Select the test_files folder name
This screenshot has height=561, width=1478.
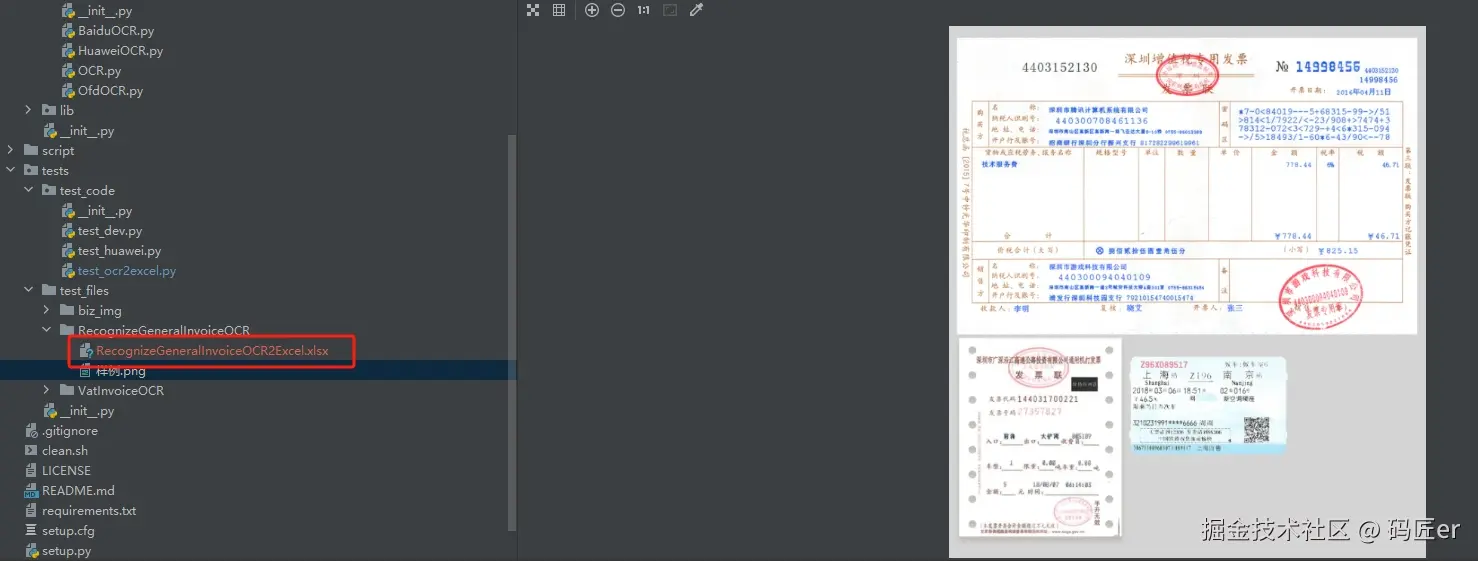[84, 291]
